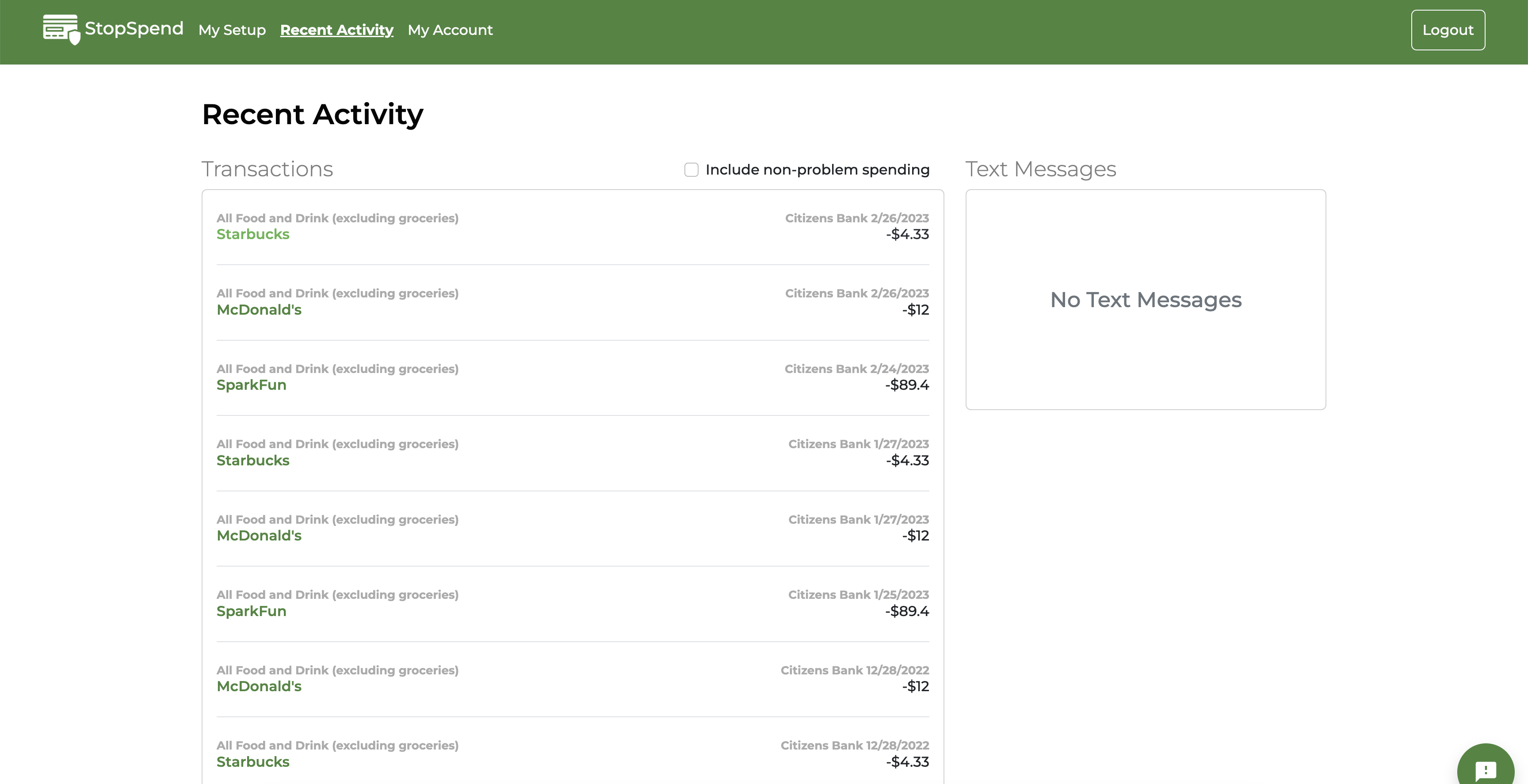Click the -$89.4 amount on 2/24/2023 row
The height and width of the screenshot is (784, 1528).
(x=906, y=385)
